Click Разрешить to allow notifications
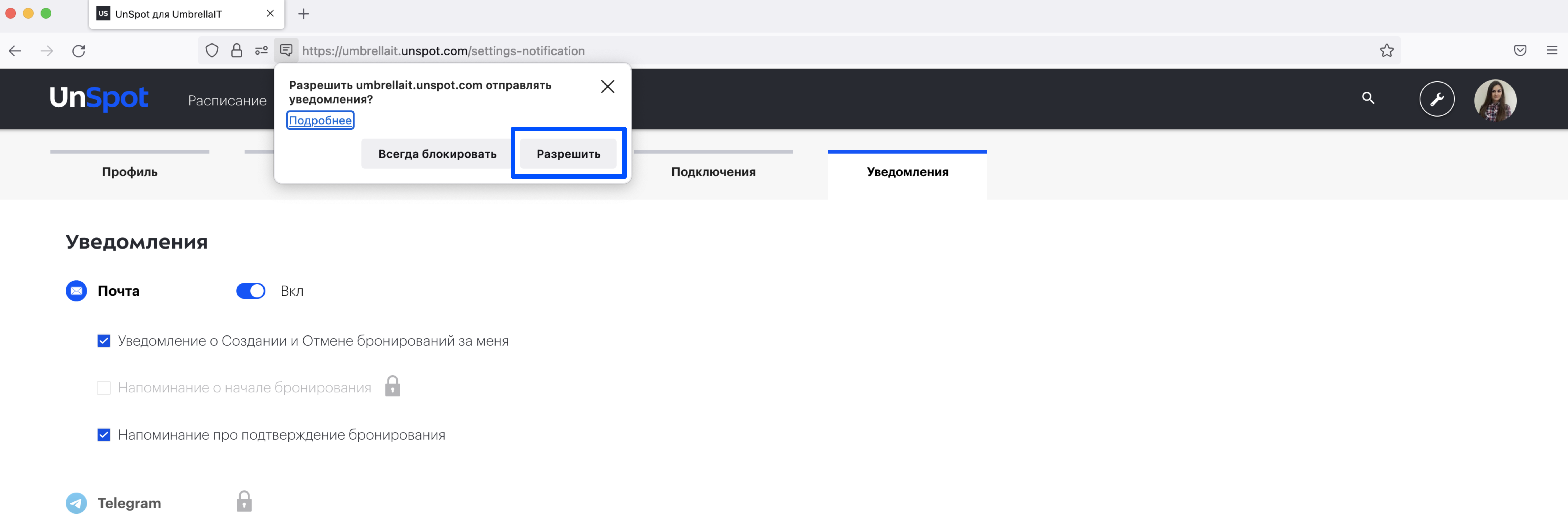The height and width of the screenshot is (514, 1568). (568, 154)
